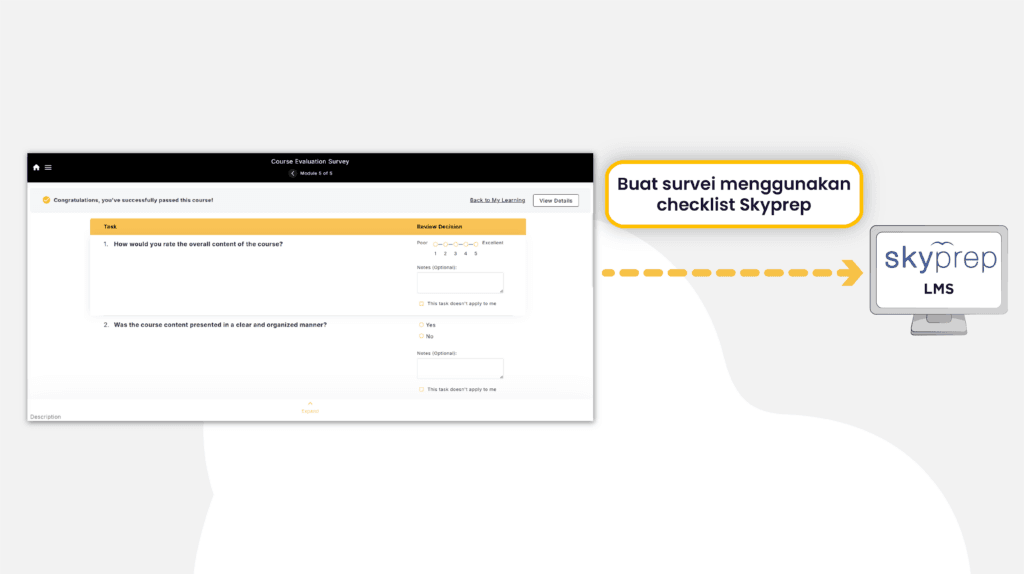Click the "Excellent" label on the rating scale
The height and width of the screenshot is (574, 1024).
click(492, 243)
